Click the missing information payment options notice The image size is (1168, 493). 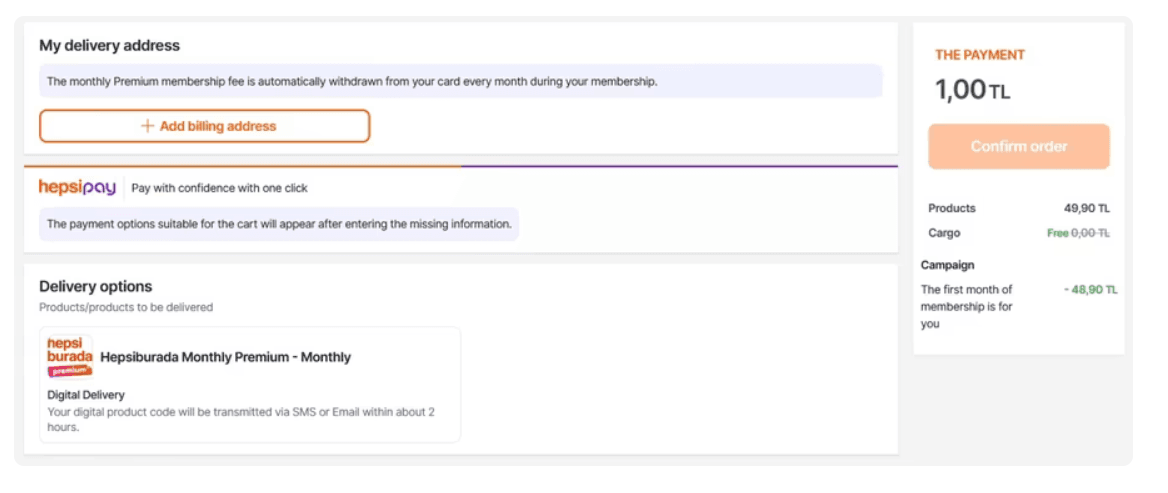coord(279,223)
